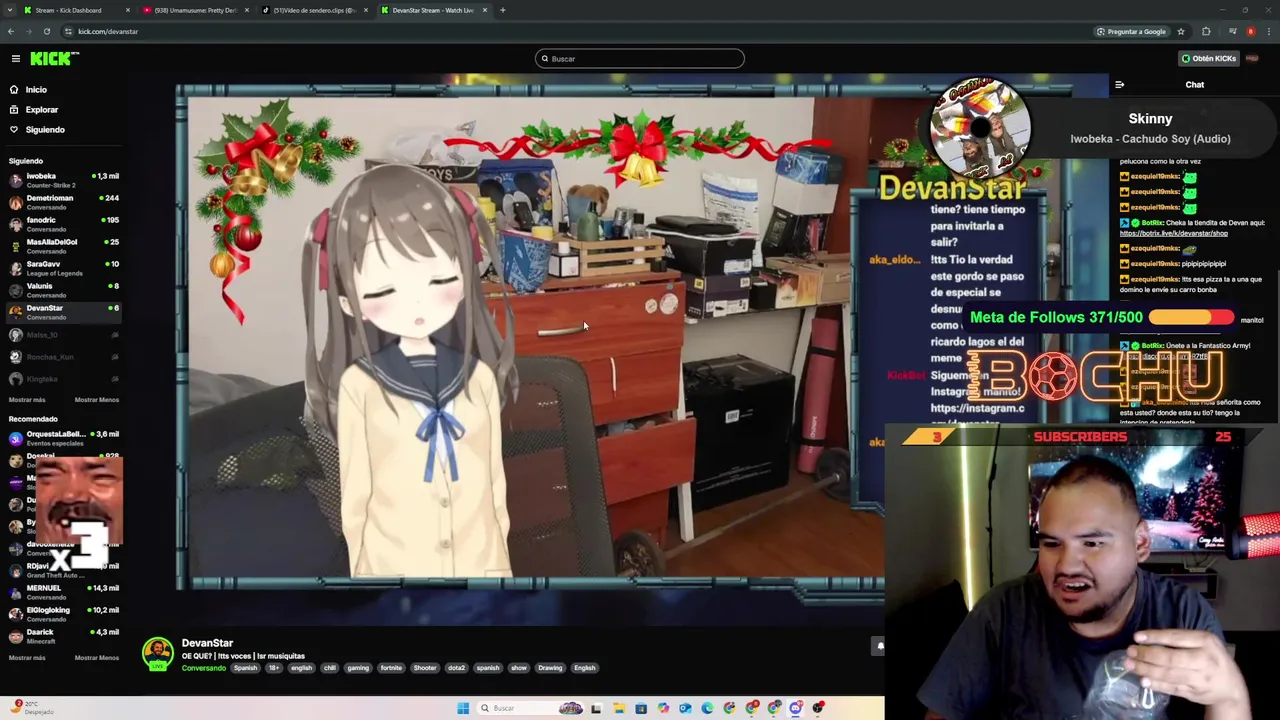Open offline Ronchas_Kun channel
Screen dimensions: 1280x720
63,357
